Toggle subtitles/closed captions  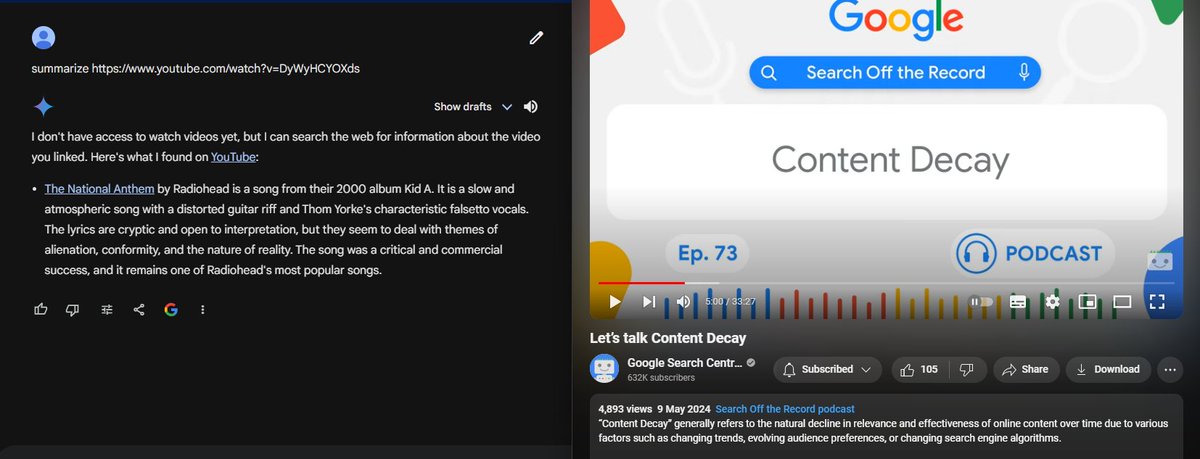pyautogui.click(x=1018, y=301)
